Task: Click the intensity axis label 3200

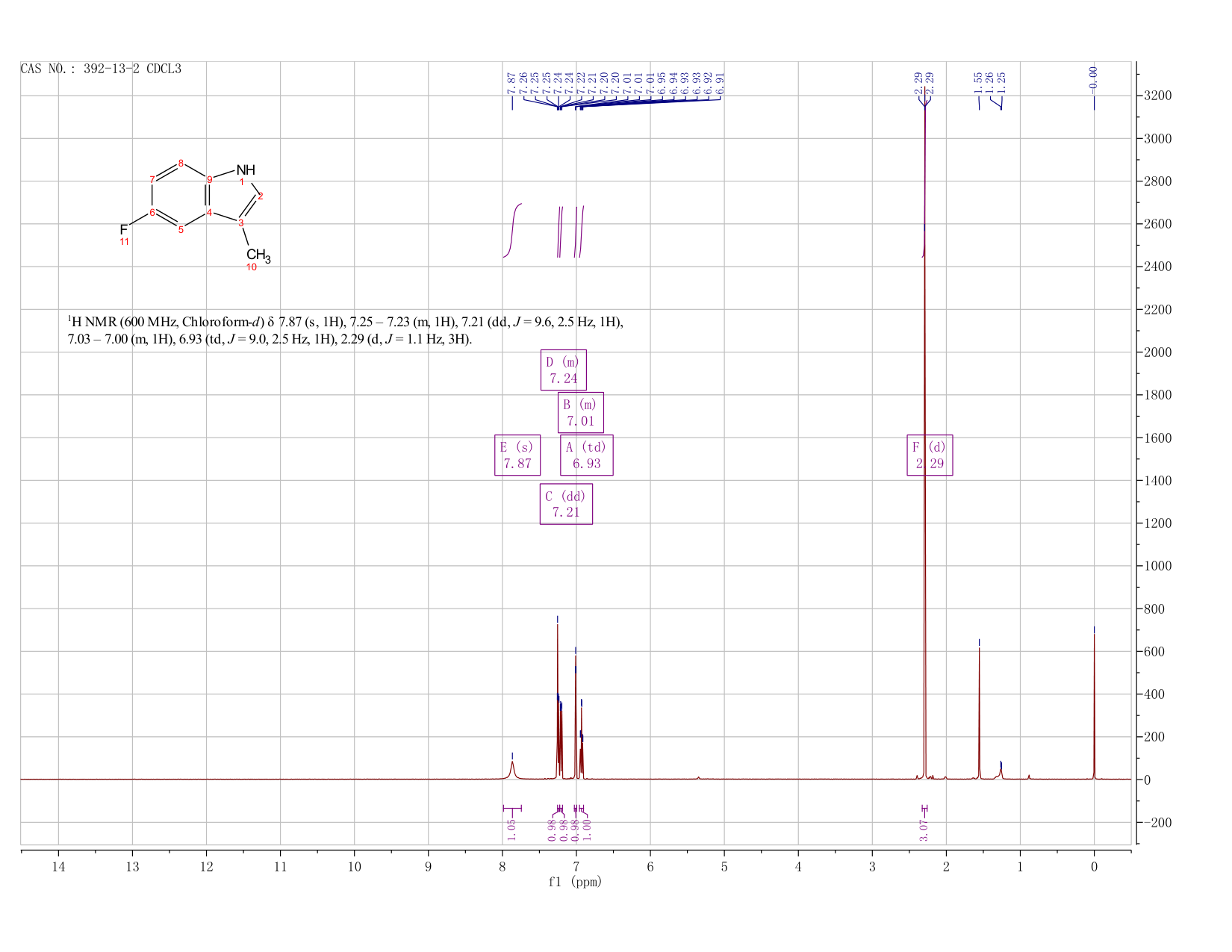Action: [x=1157, y=96]
